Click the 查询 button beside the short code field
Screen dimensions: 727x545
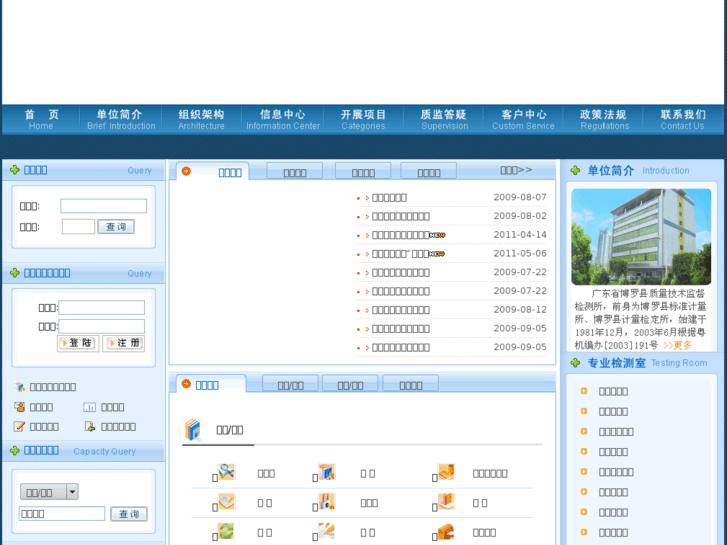coord(116,227)
